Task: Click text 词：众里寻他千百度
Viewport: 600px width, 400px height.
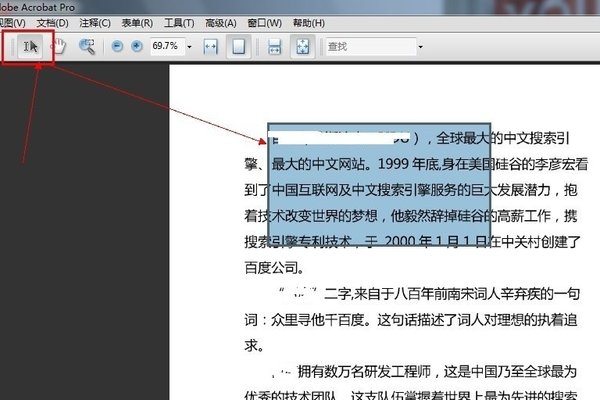Action: 304,320
